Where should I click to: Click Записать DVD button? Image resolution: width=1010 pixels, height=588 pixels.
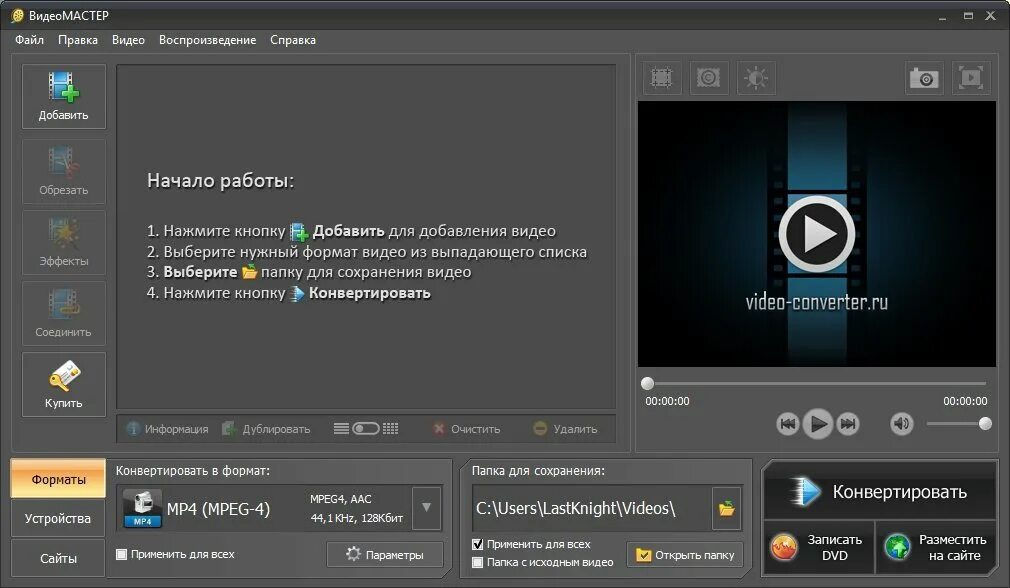819,547
